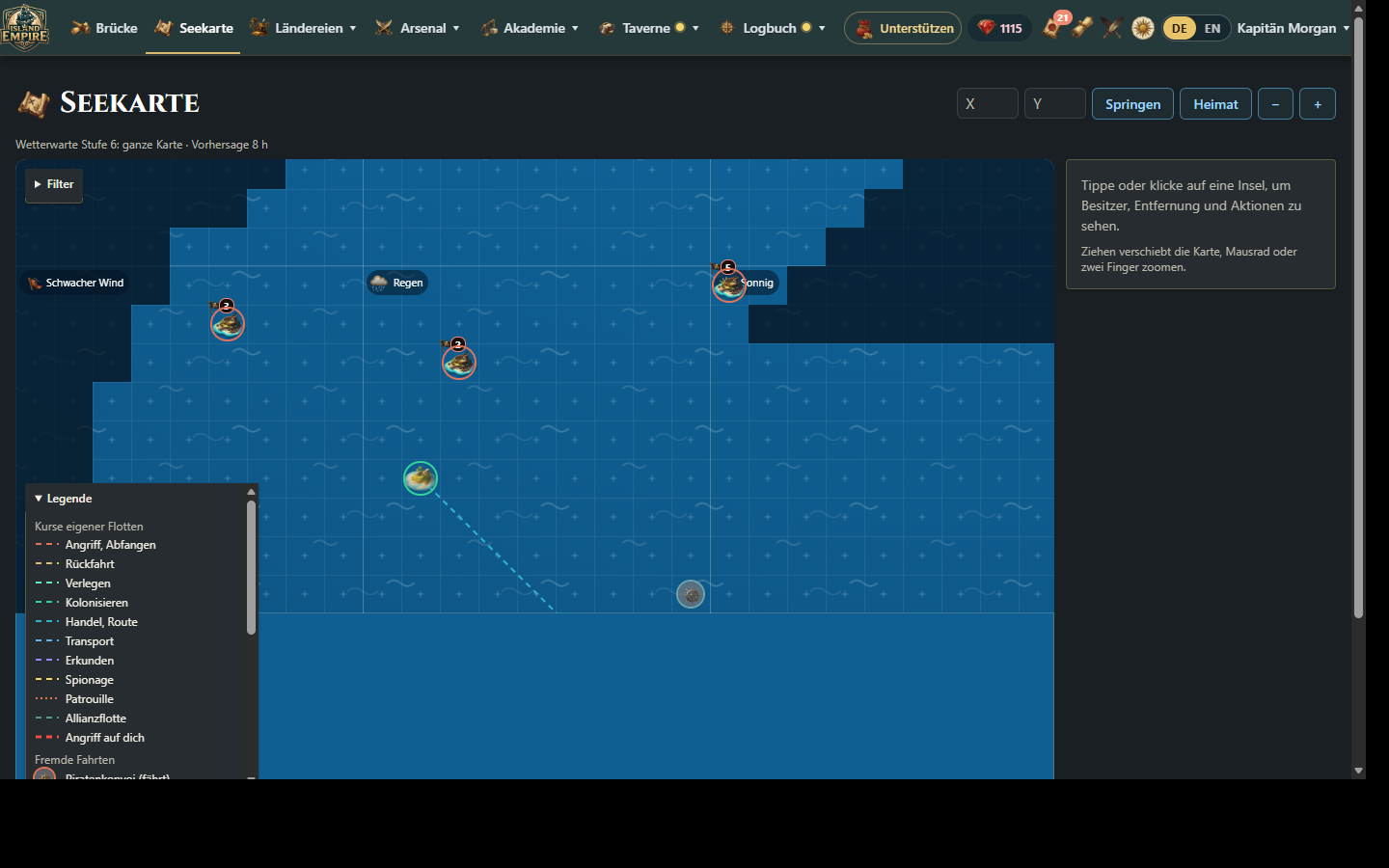Screen dimensions: 1389x868
Task: Click the page vertical scrollbar thumb
Action: pos(1358,317)
